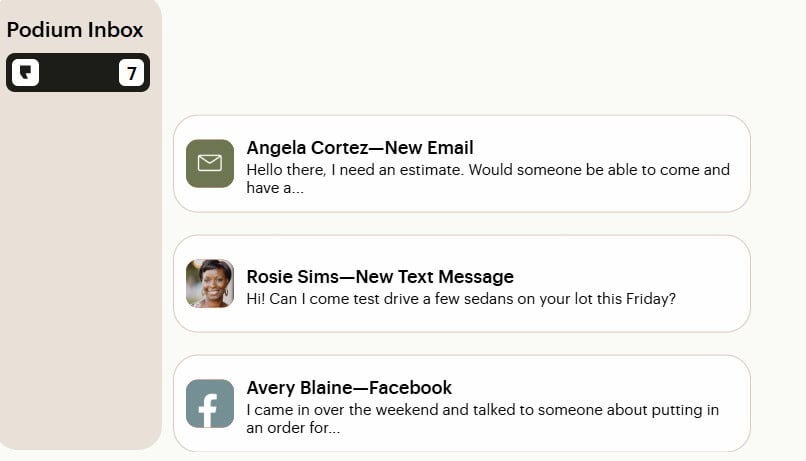Image resolution: width=806 pixels, height=461 pixels.
Task: Click the Podium logo icon
Action: [25, 73]
